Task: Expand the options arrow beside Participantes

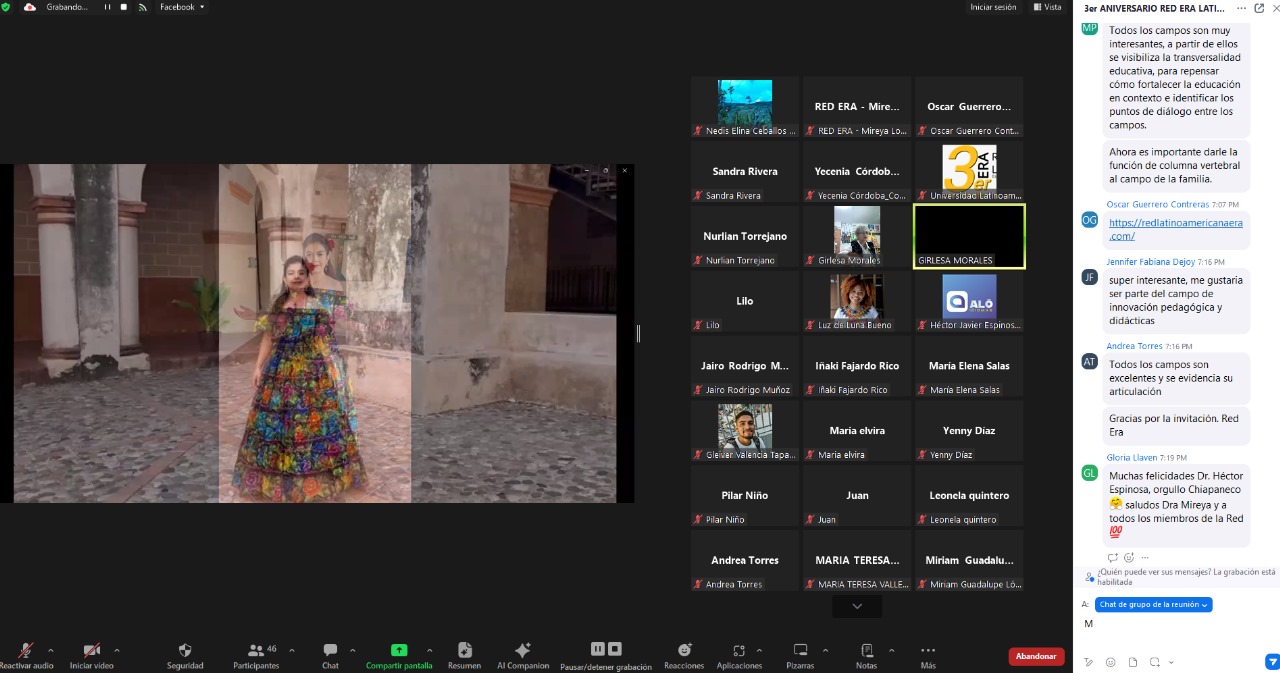Action: click(x=292, y=650)
